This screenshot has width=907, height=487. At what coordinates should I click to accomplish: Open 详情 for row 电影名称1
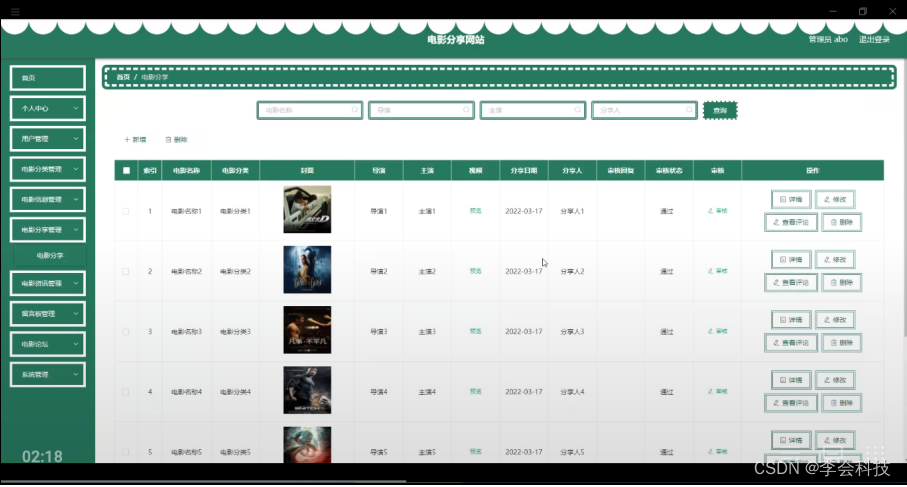pyautogui.click(x=791, y=200)
